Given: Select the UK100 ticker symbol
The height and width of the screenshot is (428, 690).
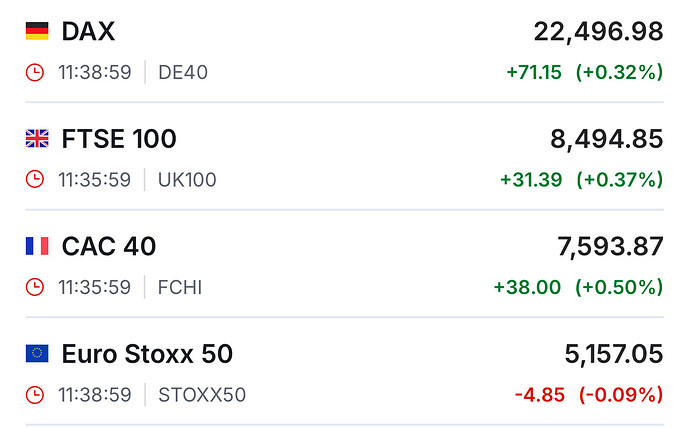Looking at the screenshot, I should tap(187, 180).
